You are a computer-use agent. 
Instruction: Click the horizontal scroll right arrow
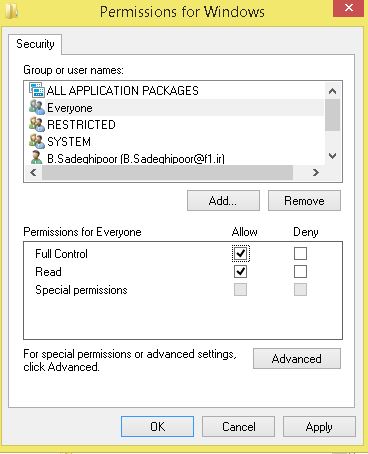point(316,172)
